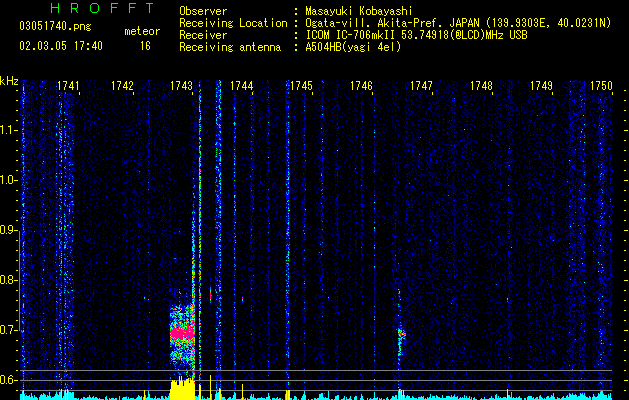Click the 0.8 kHz axis label
This screenshot has width=629, height=400.
(8, 280)
